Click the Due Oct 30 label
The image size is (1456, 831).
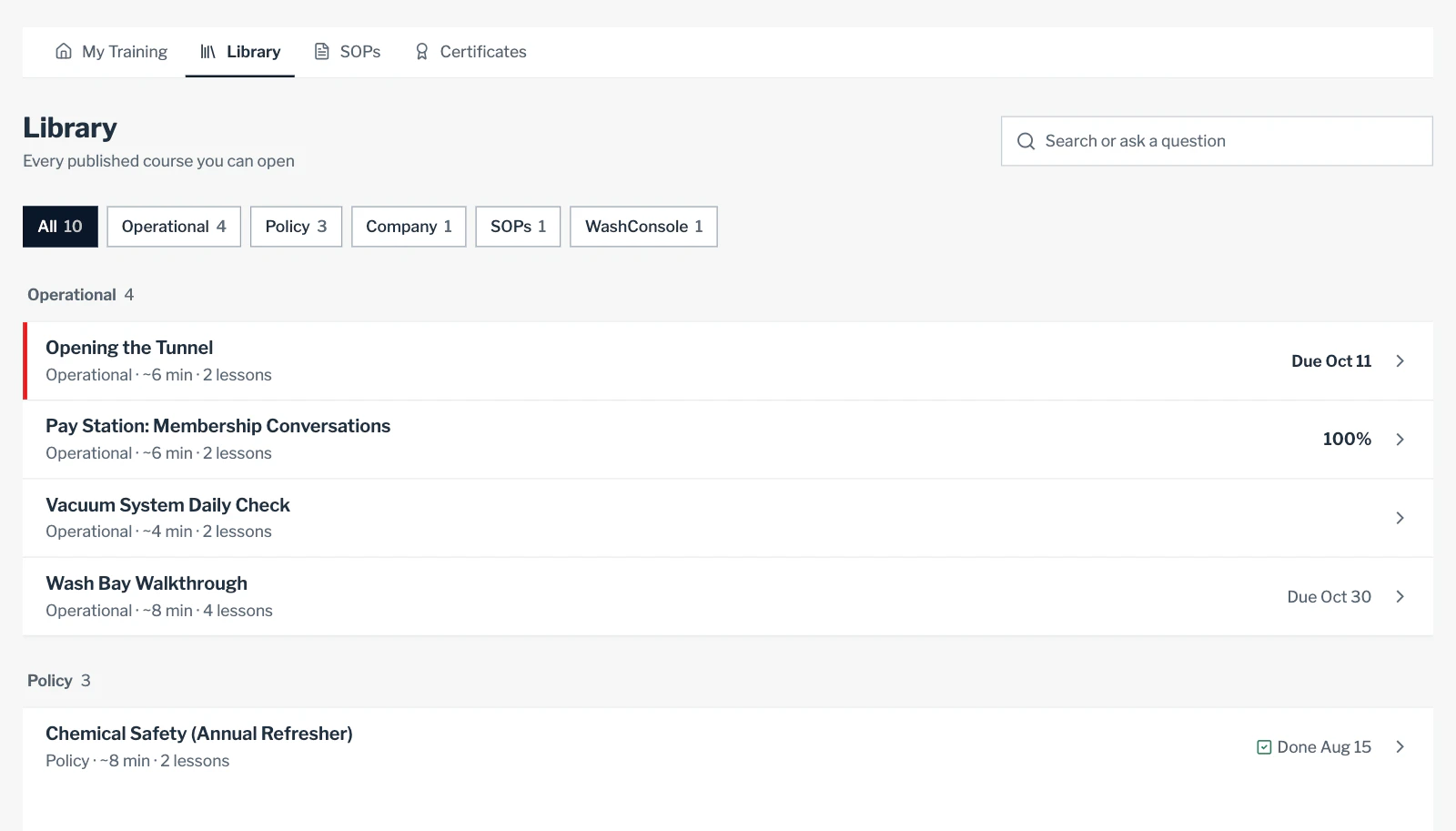click(1329, 597)
